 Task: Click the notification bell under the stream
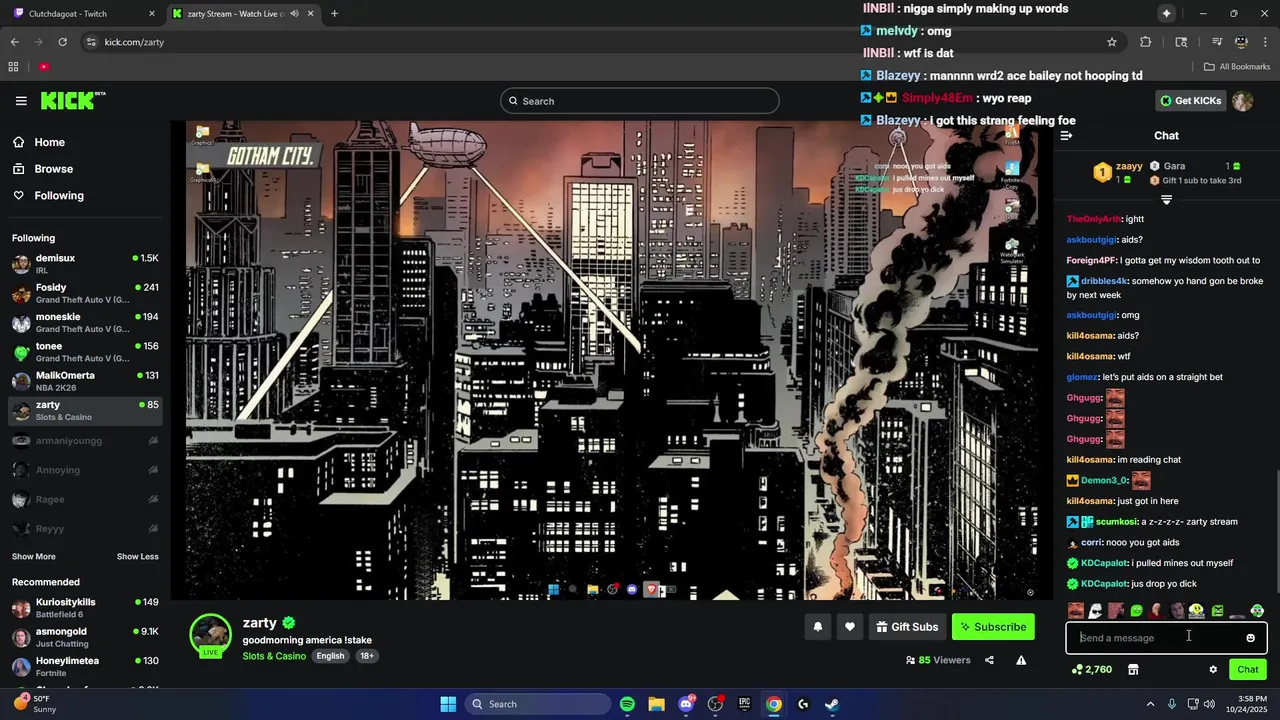818,627
